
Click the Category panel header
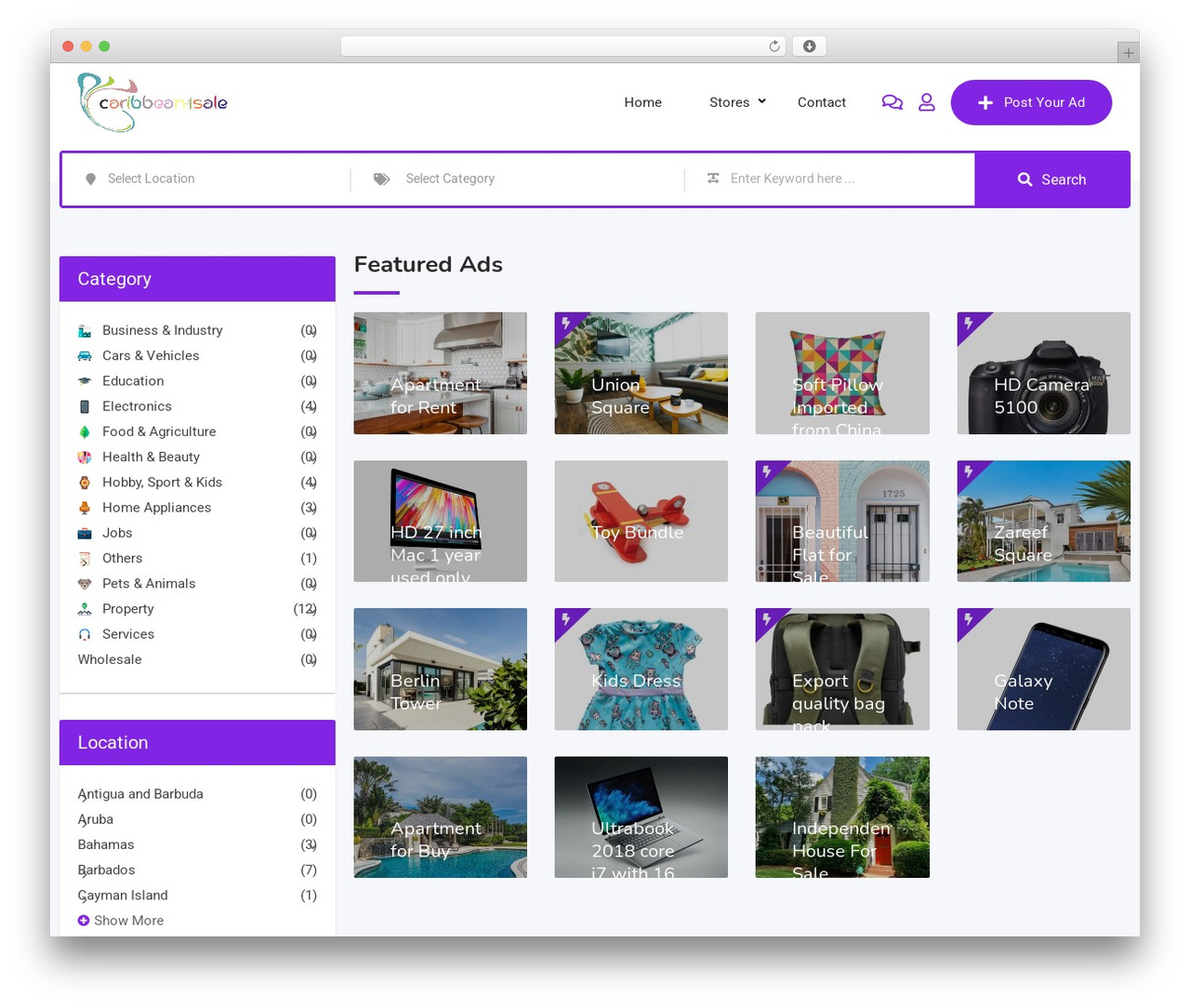(197, 279)
